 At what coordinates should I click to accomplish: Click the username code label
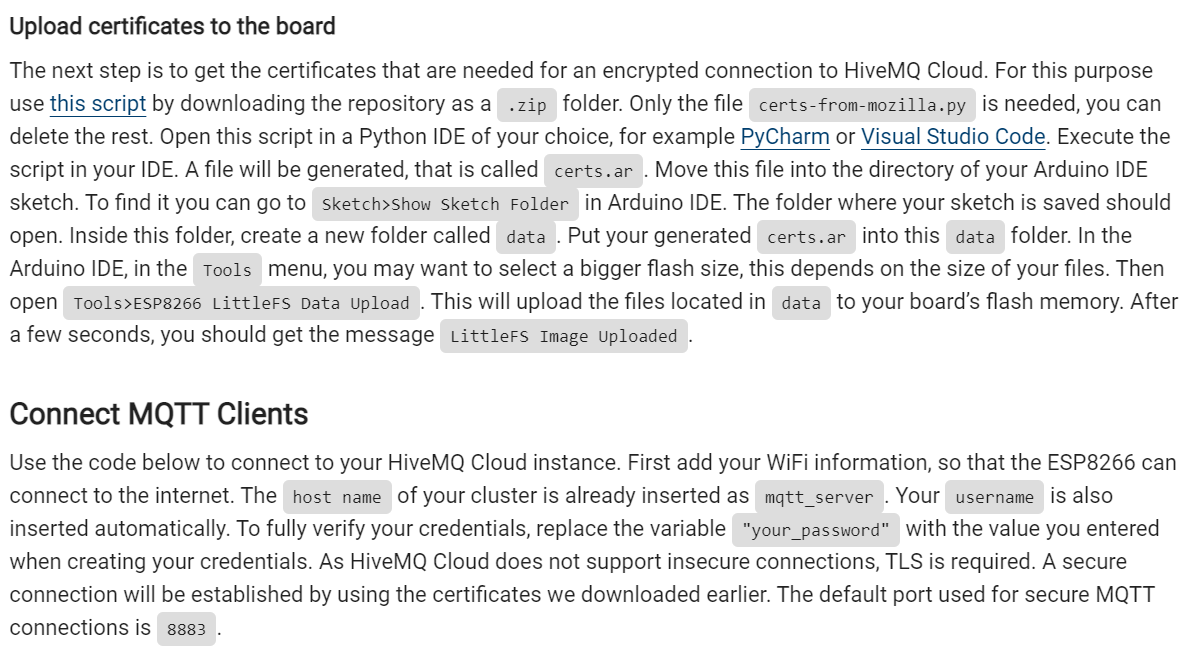tap(995, 498)
